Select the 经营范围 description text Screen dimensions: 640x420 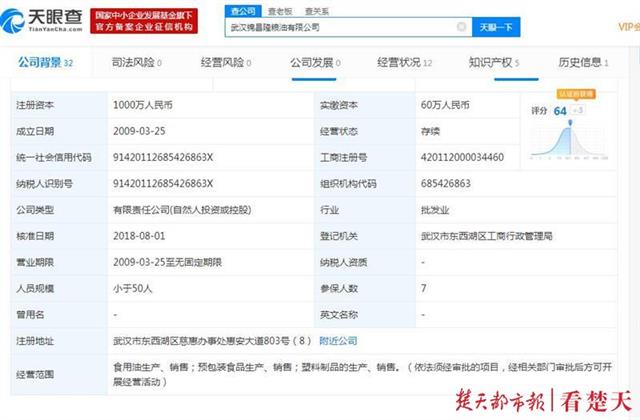(362, 374)
